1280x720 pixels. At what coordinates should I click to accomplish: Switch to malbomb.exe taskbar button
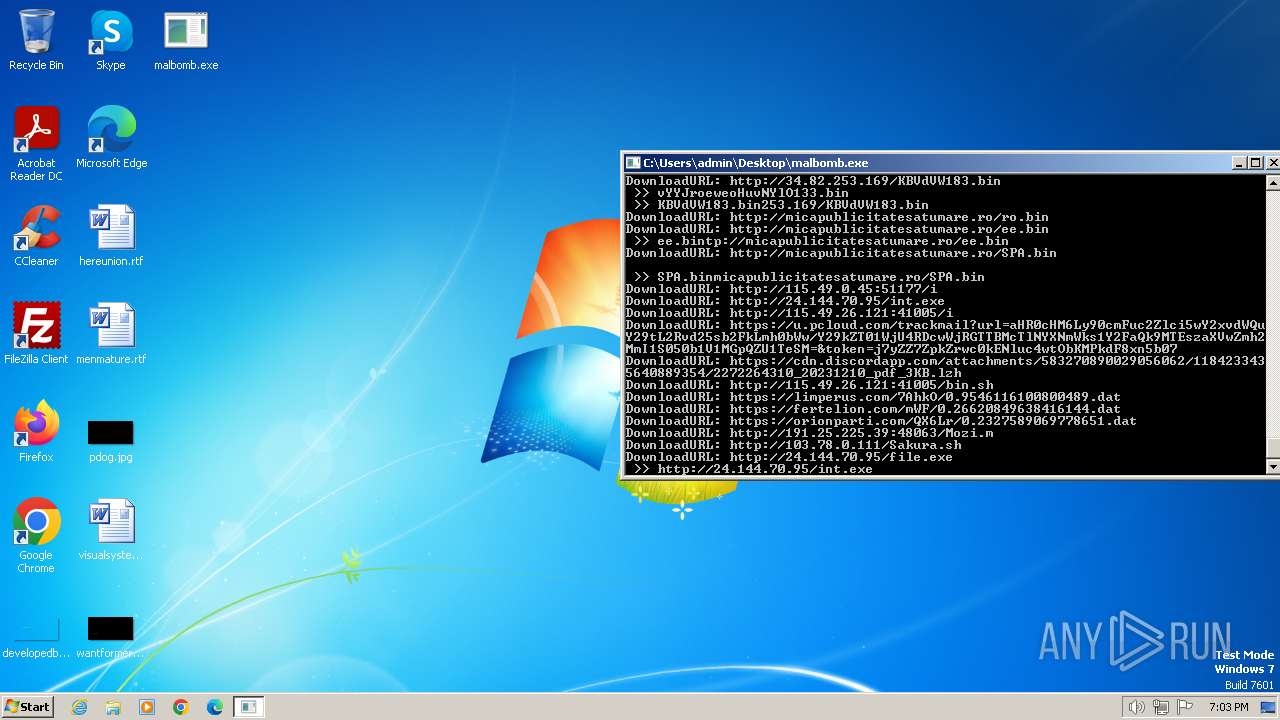pos(248,707)
